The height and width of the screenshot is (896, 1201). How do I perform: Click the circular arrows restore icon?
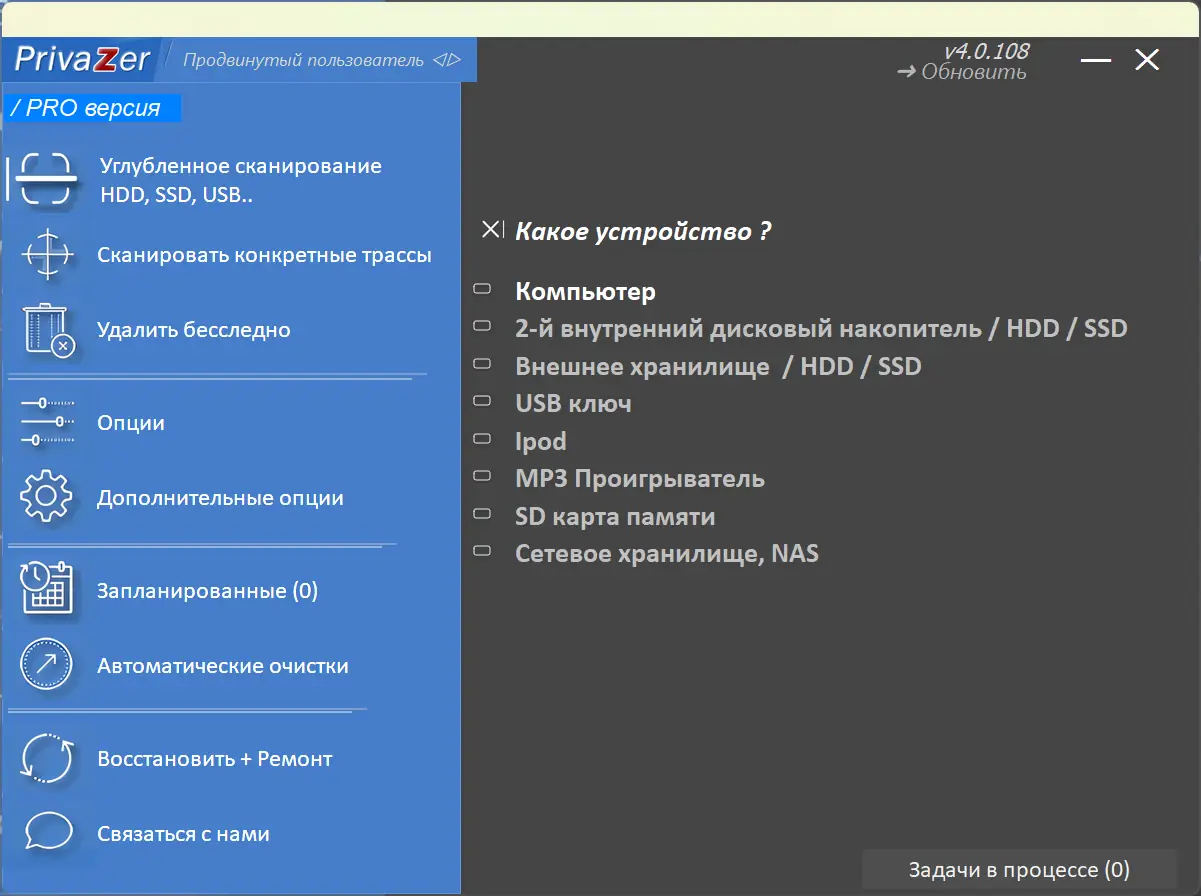tap(47, 758)
